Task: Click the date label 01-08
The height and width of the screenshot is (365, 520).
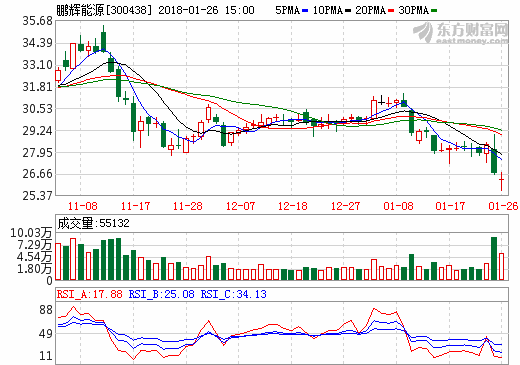Action: [x=398, y=206]
